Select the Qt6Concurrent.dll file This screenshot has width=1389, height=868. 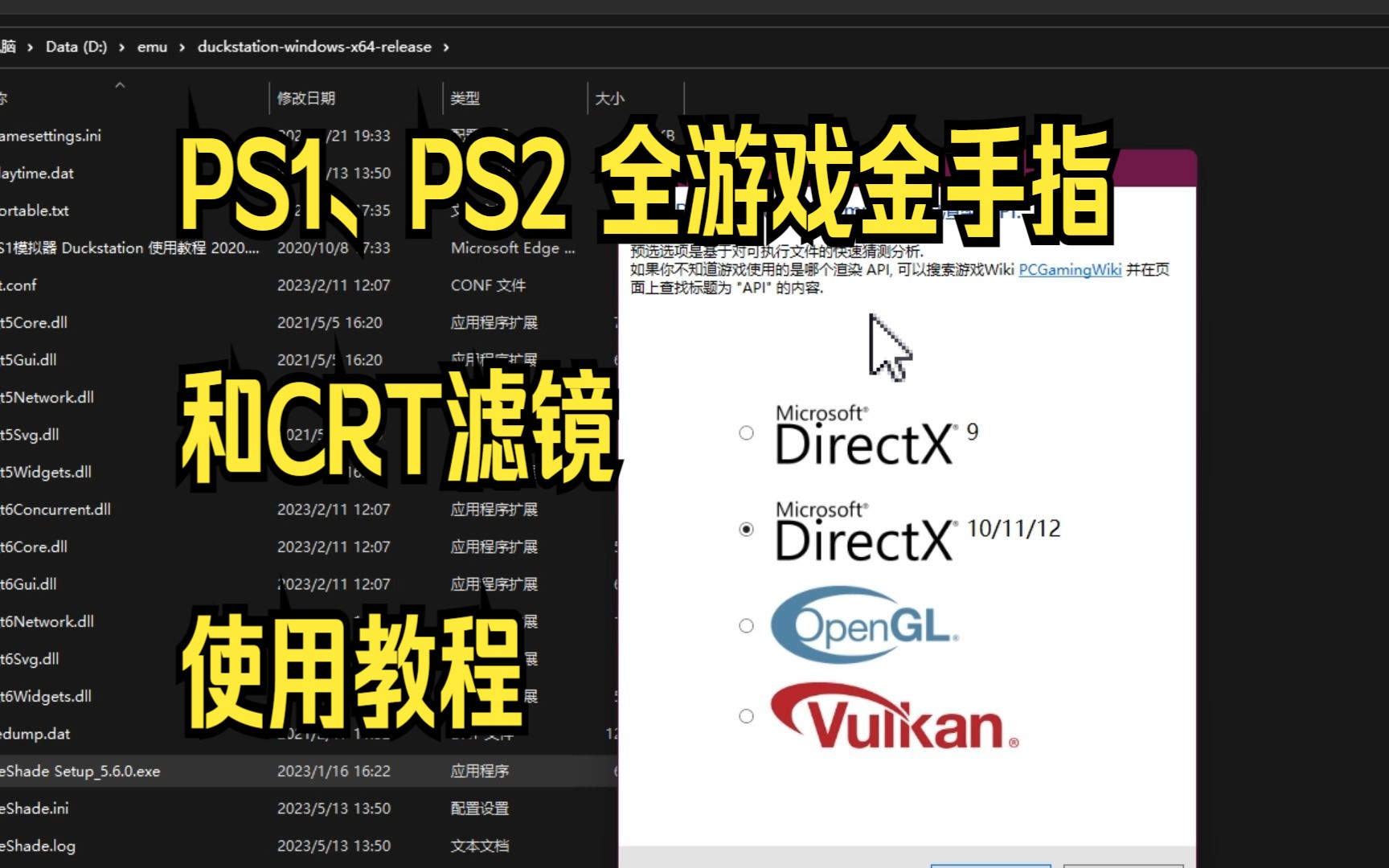coord(55,510)
